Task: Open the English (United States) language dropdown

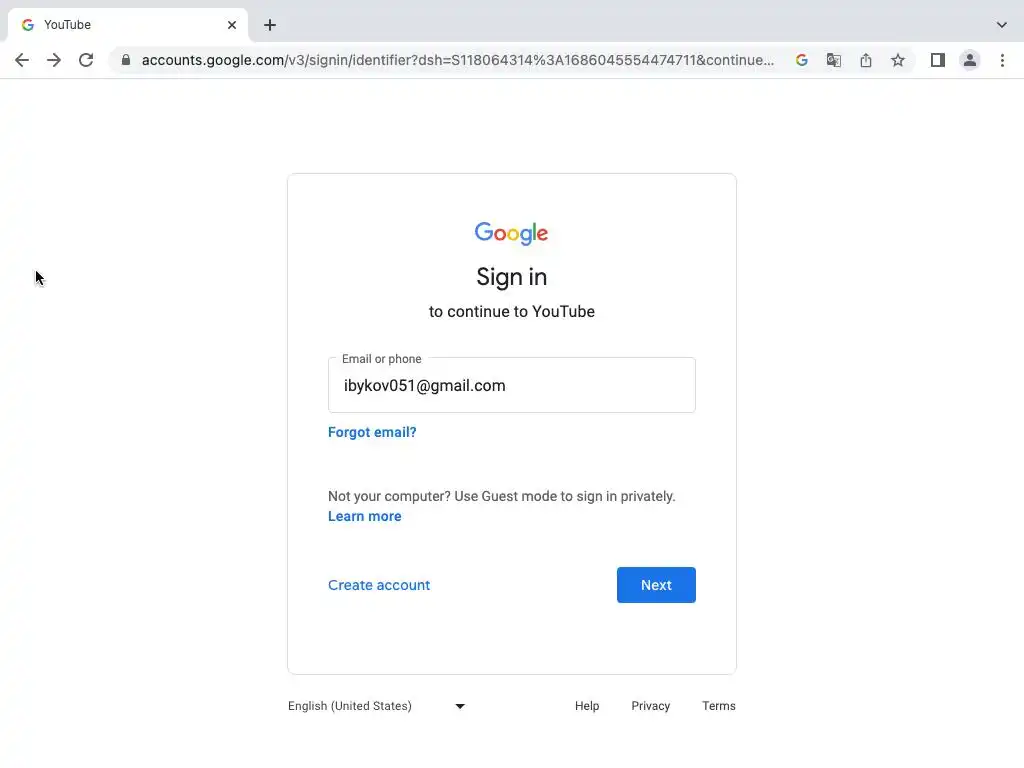Action: pyautogui.click(x=377, y=706)
